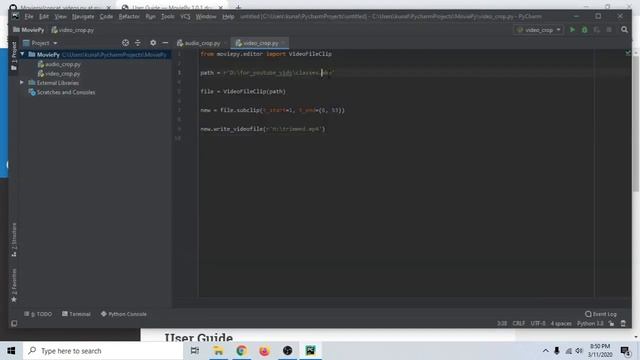Open the VCS menu
The width and height of the screenshot is (640, 360).
tap(185, 17)
